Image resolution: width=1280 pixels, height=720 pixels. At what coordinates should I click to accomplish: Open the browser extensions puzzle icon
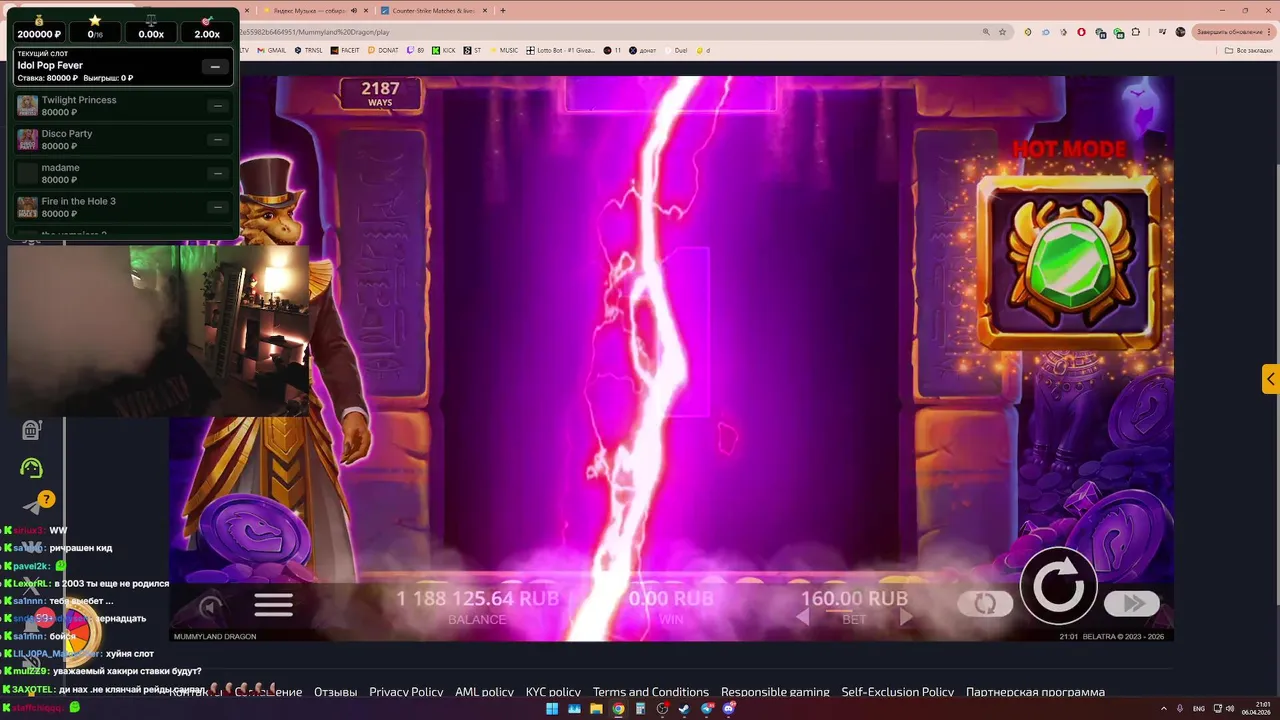pyautogui.click(x=1135, y=32)
